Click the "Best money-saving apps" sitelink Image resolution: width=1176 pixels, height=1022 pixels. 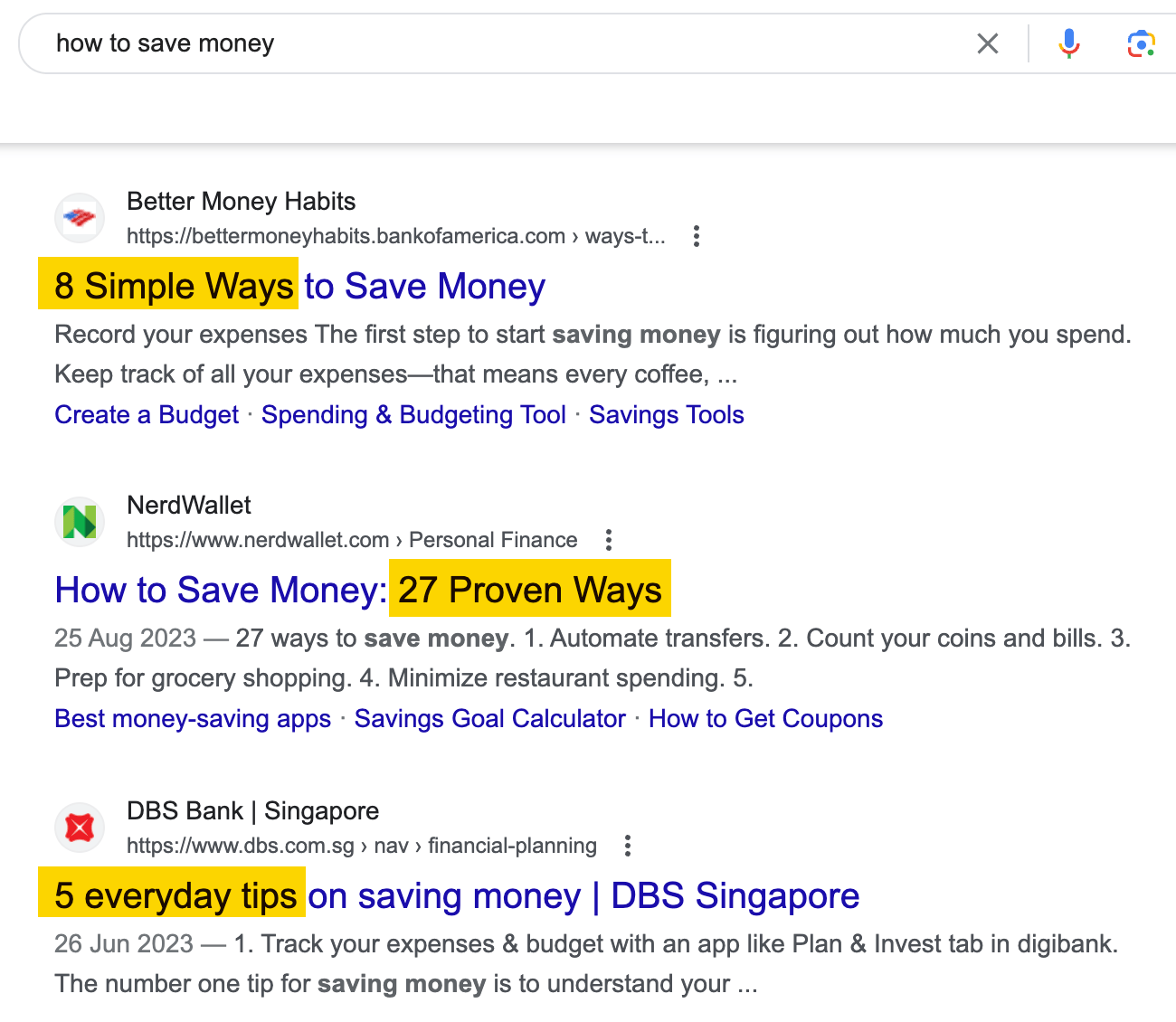tap(192, 718)
